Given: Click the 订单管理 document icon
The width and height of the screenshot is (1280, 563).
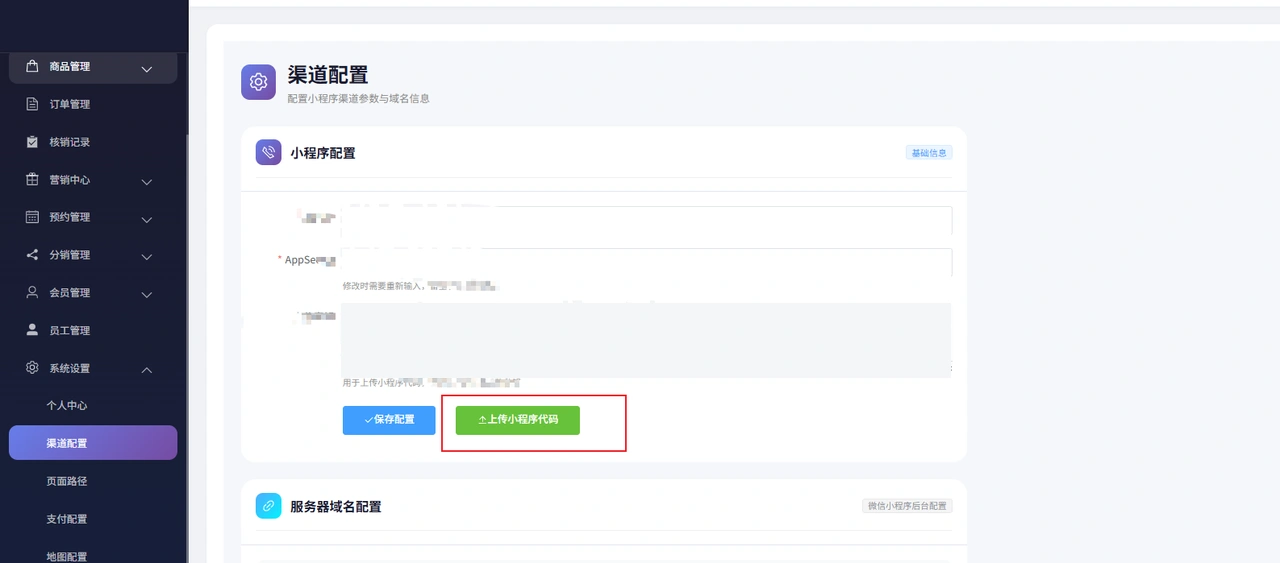Looking at the screenshot, I should [32, 104].
